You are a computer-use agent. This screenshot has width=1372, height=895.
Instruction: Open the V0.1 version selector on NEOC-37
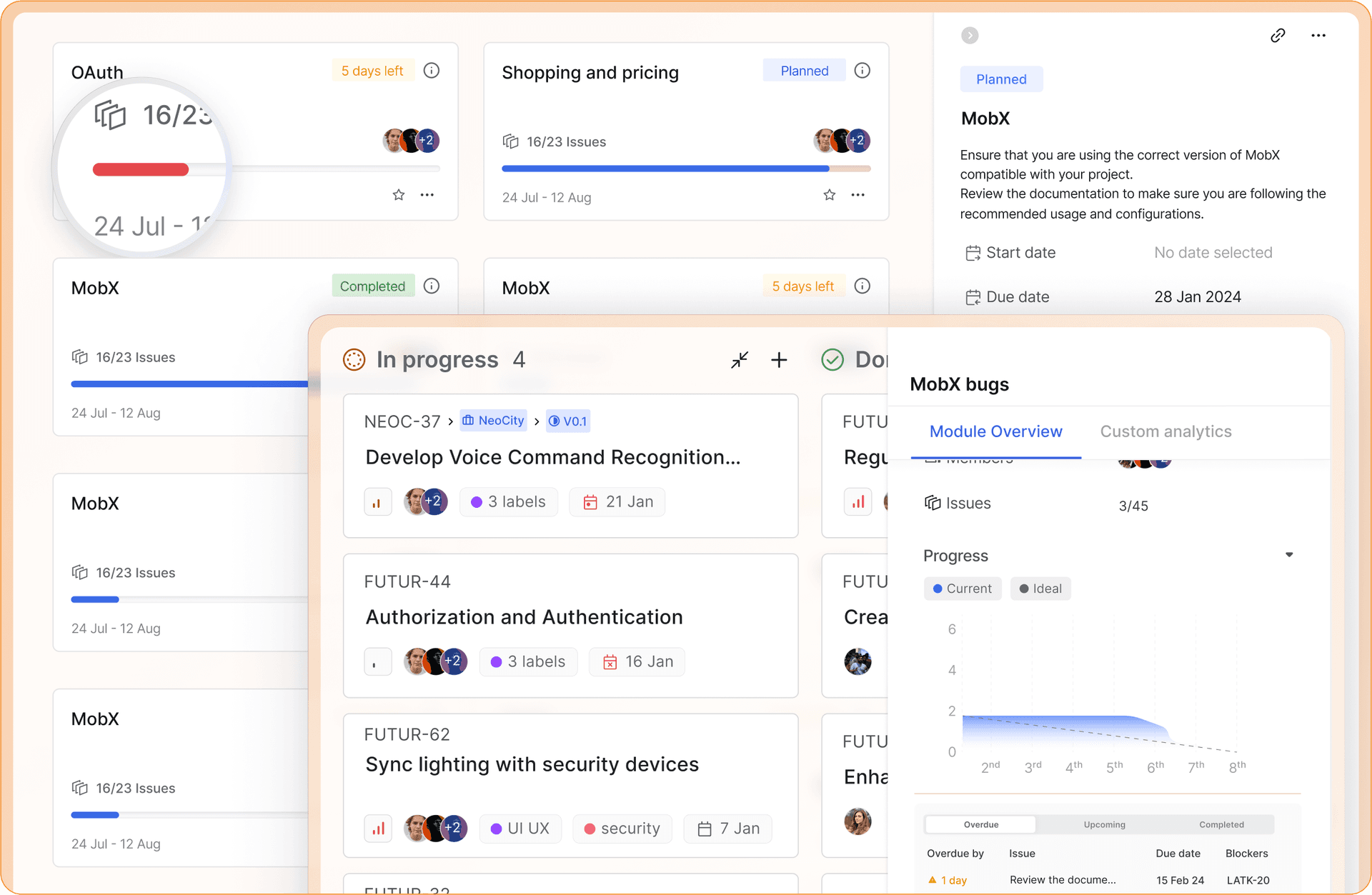tap(567, 421)
